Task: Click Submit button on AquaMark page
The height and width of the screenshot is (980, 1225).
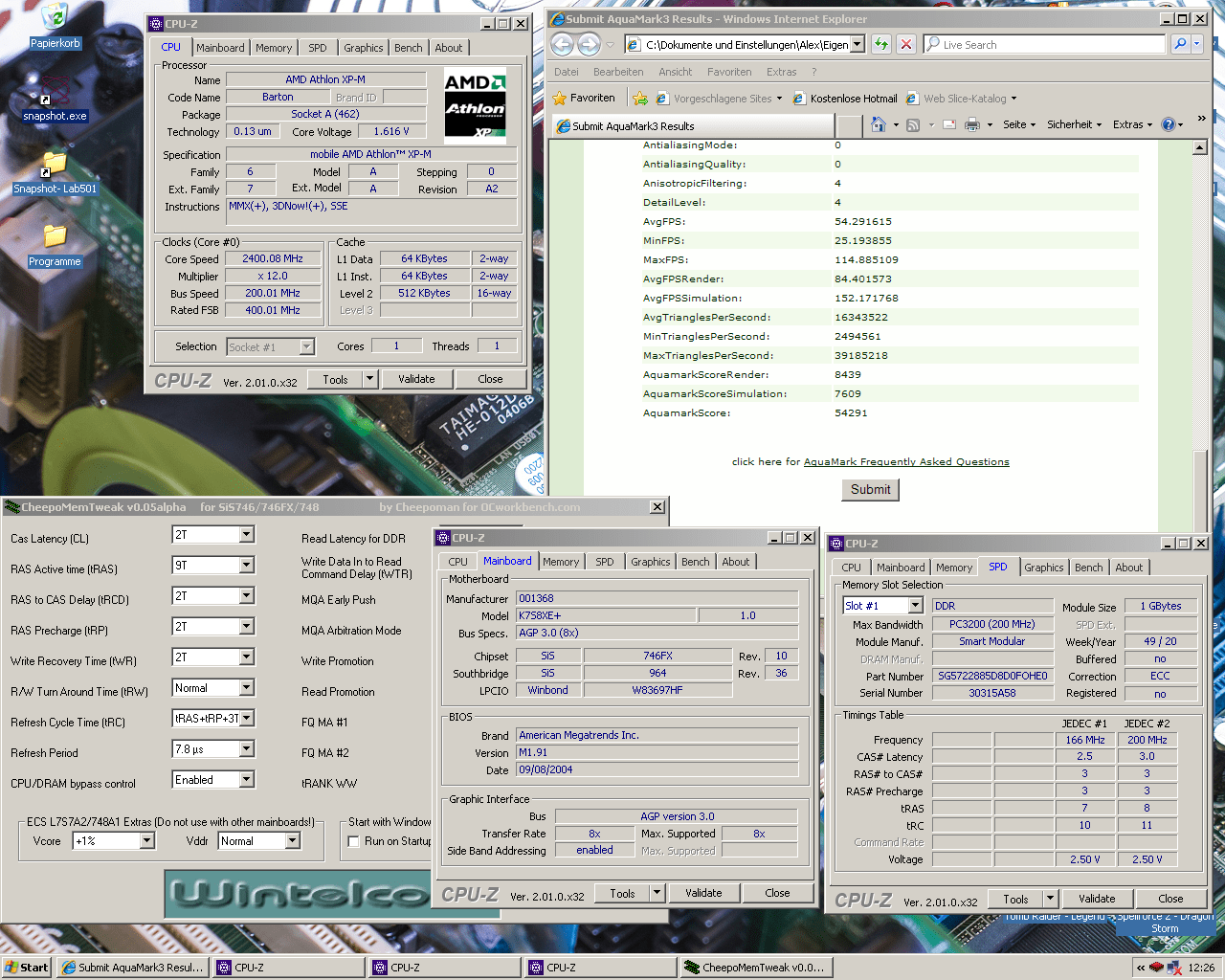Action: pyautogui.click(x=870, y=489)
